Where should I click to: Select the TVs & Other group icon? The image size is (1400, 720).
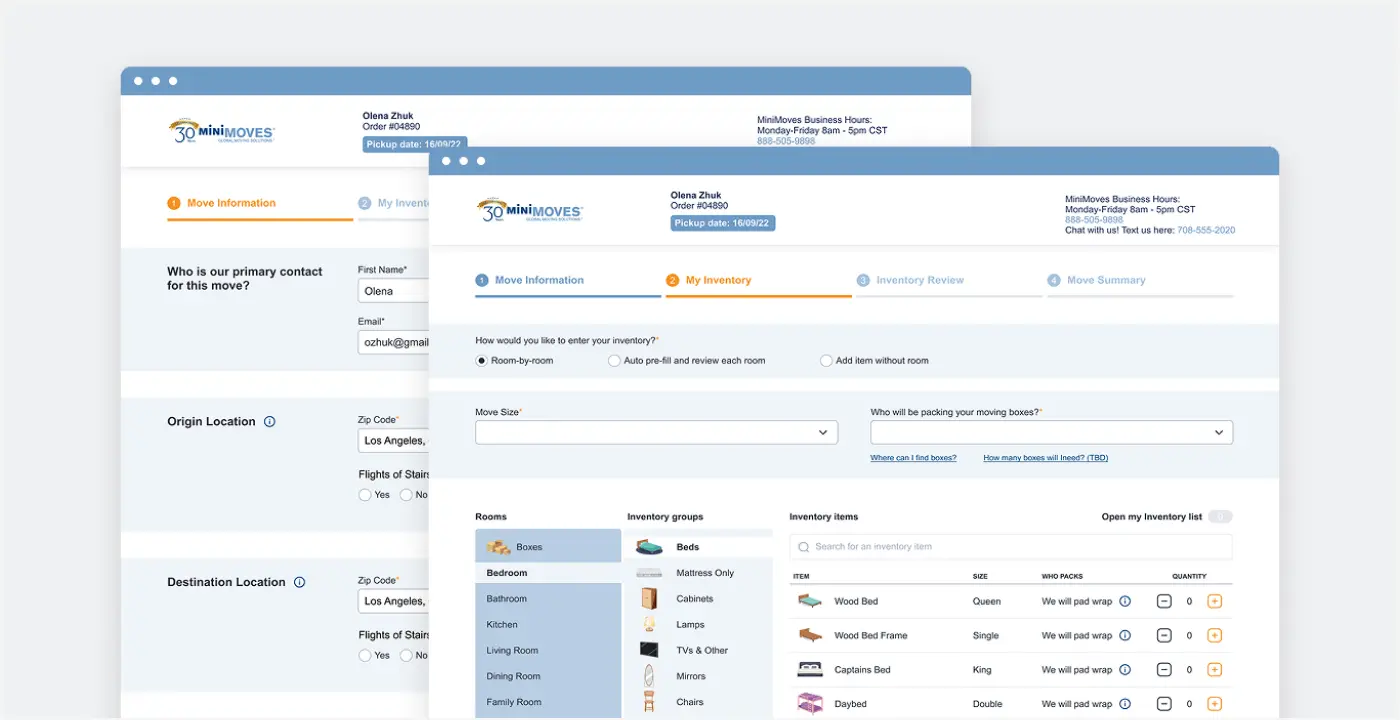(649, 650)
